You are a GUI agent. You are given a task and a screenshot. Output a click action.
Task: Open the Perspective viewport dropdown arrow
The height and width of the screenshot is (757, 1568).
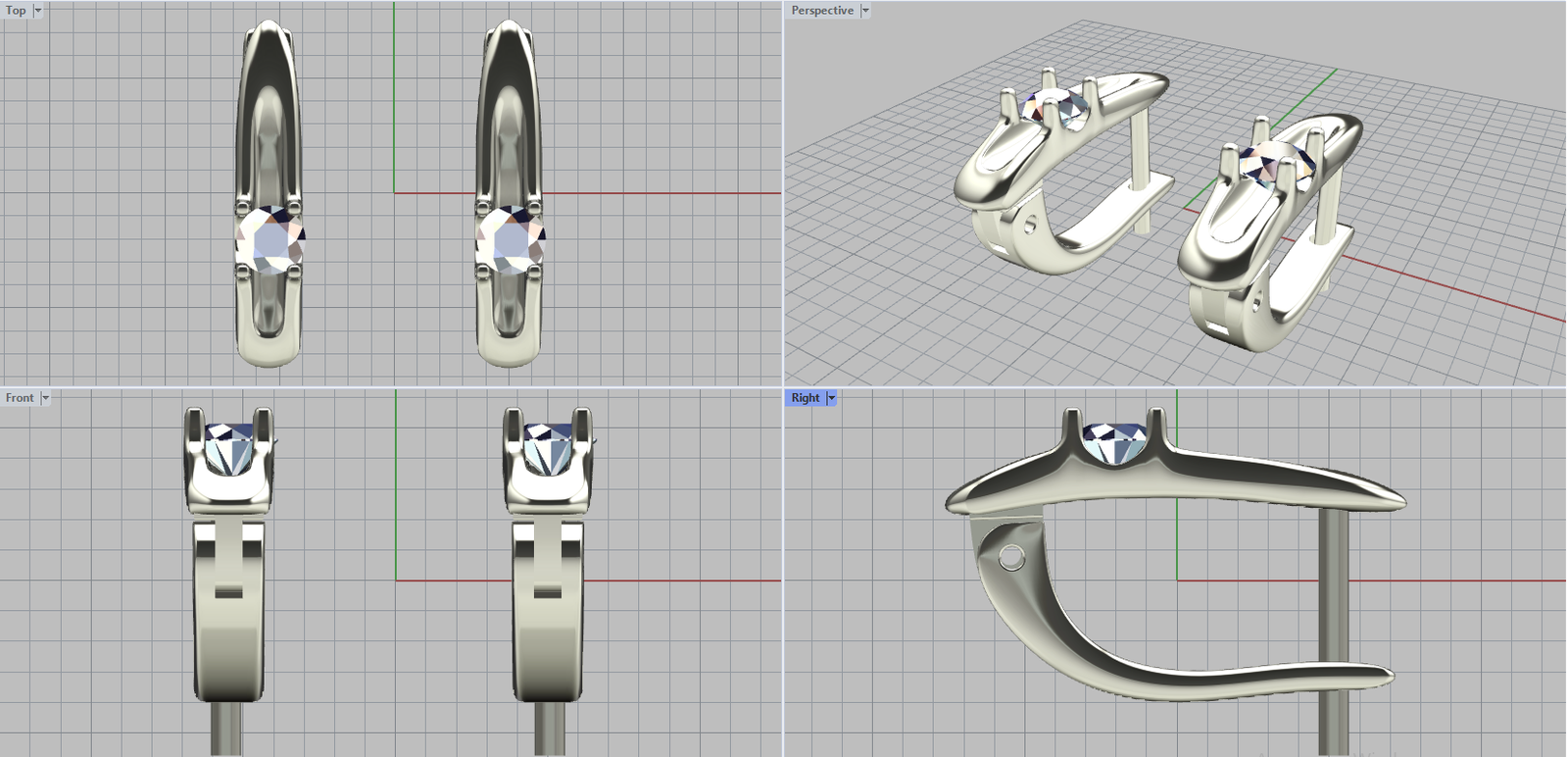click(x=865, y=11)
